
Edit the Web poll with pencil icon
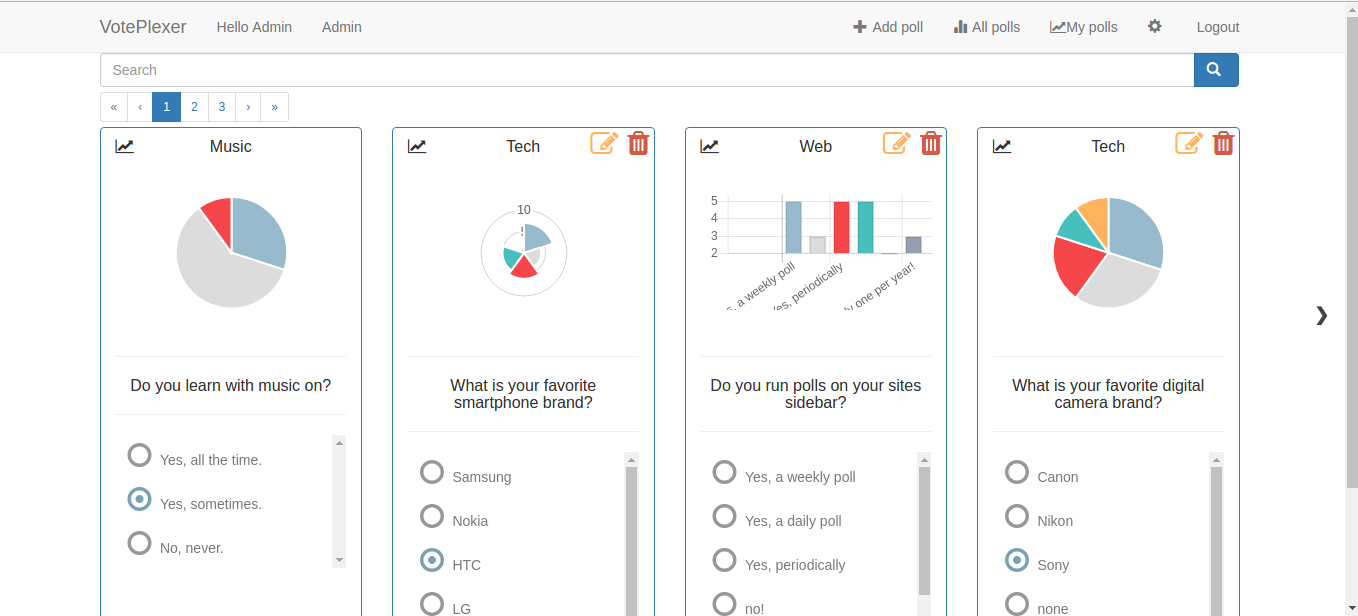coord(896,144)
